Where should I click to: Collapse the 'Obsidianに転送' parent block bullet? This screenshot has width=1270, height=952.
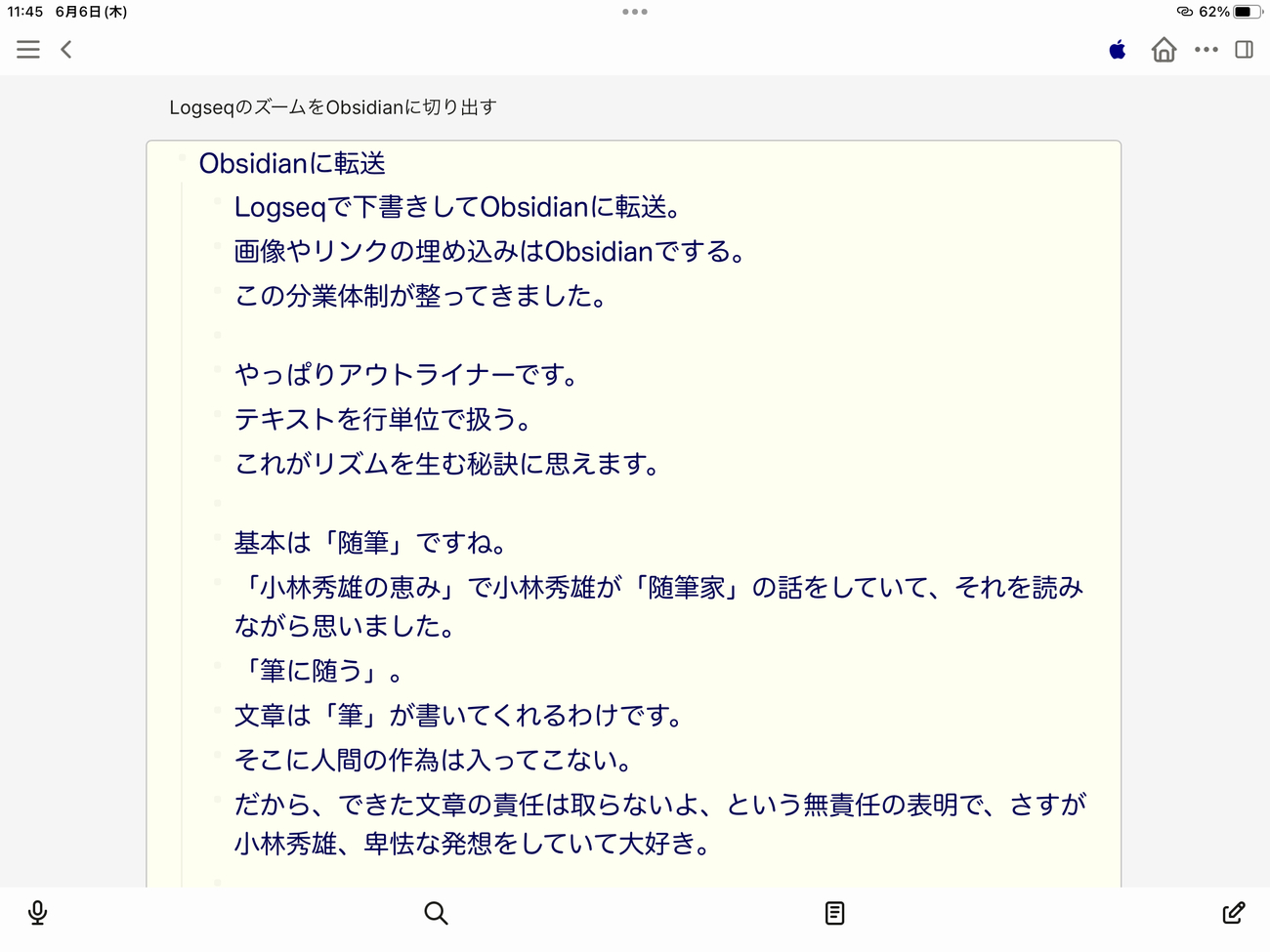(x=182, y=159)
